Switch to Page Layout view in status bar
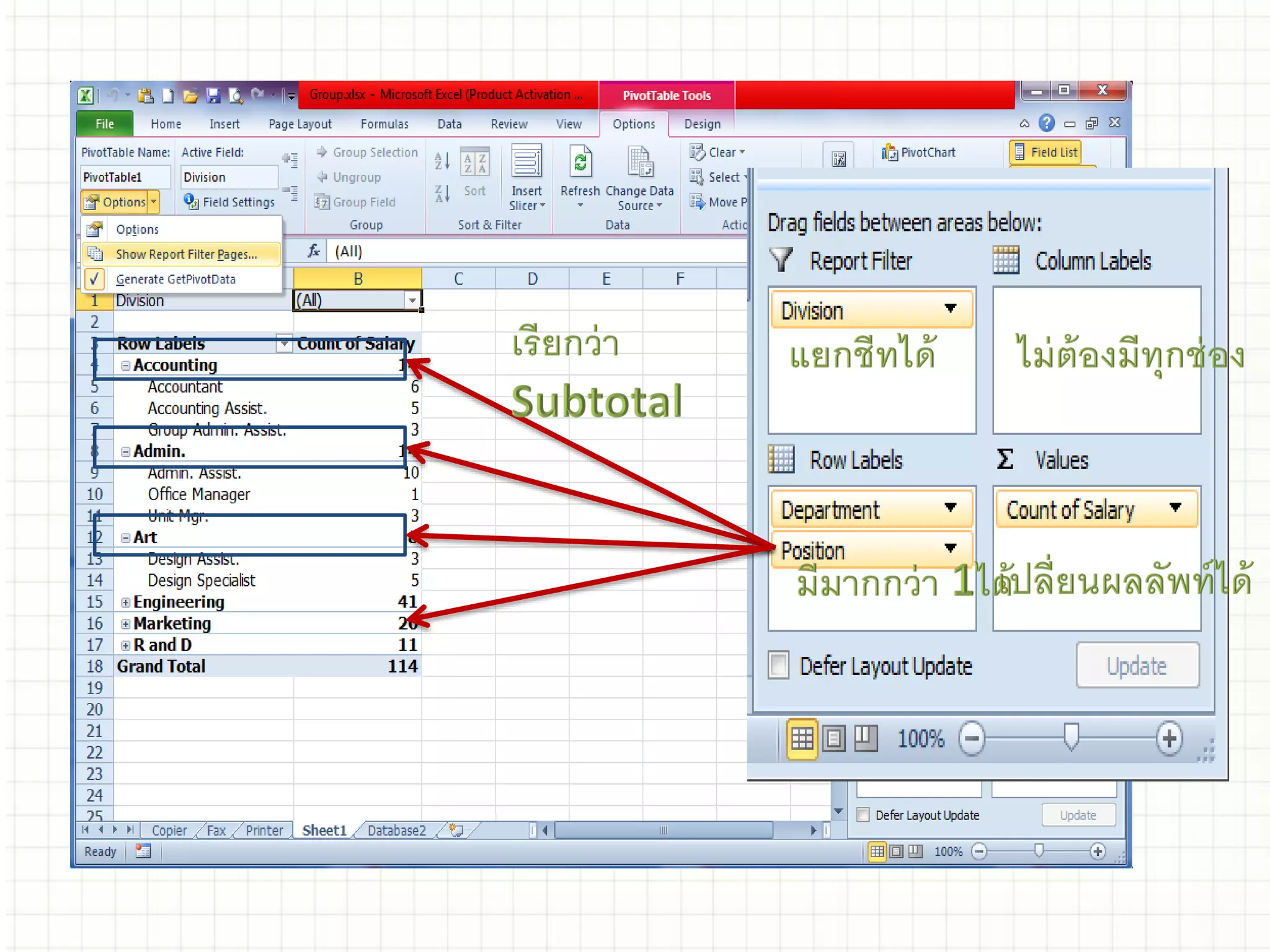This screenshot has width=1270, height=952. (x=896, y=852)
